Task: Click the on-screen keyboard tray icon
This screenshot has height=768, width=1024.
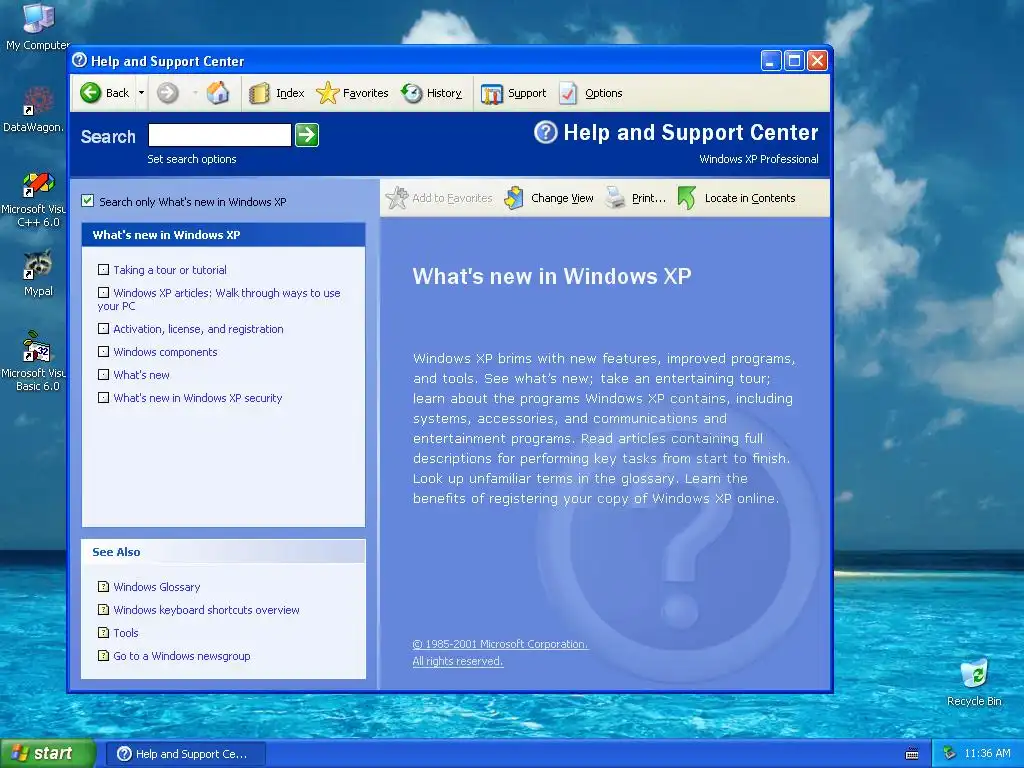Action: (912, 754)
